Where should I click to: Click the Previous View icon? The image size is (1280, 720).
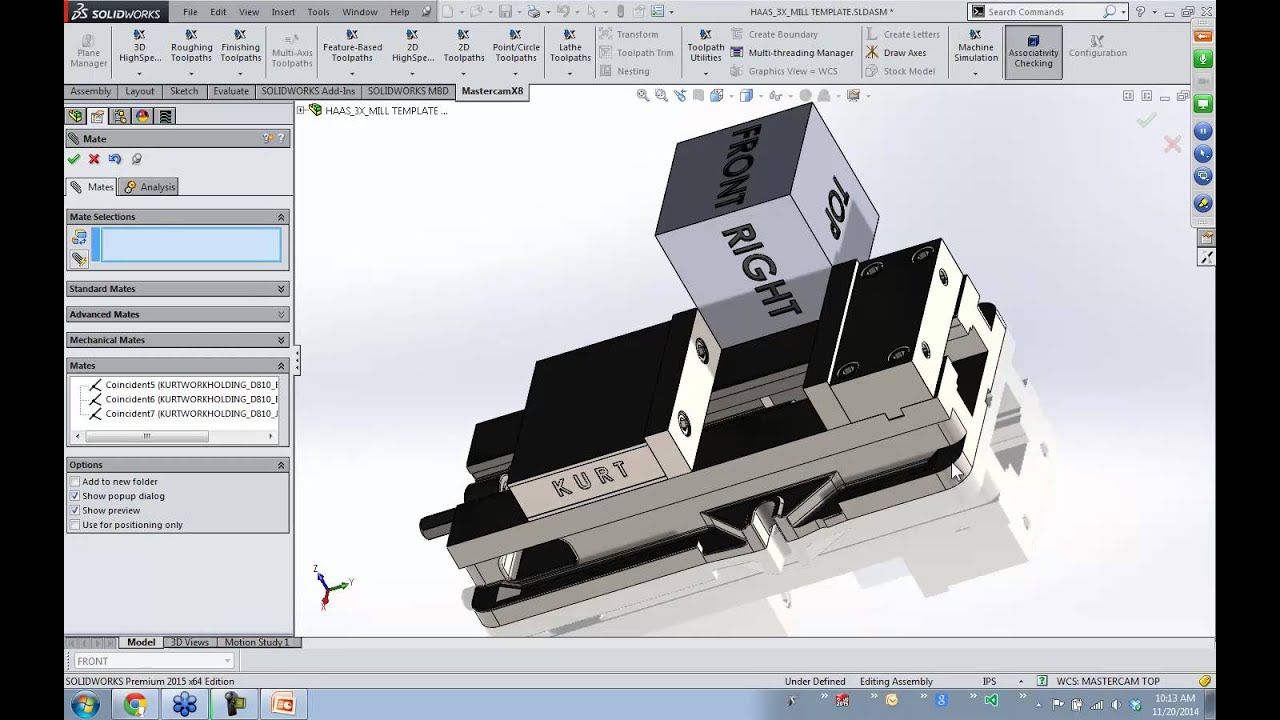(x=681, y=96)
